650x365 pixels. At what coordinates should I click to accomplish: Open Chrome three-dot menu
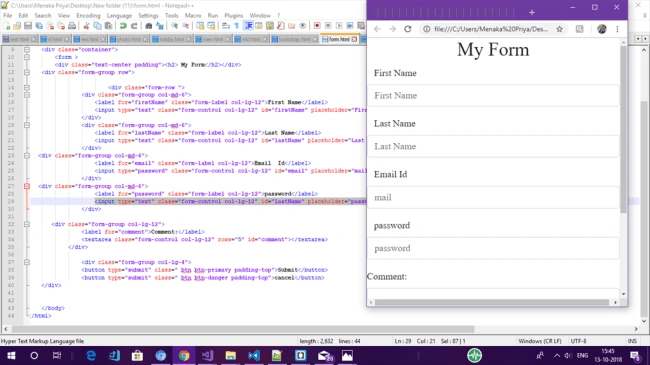coord(617,29)
